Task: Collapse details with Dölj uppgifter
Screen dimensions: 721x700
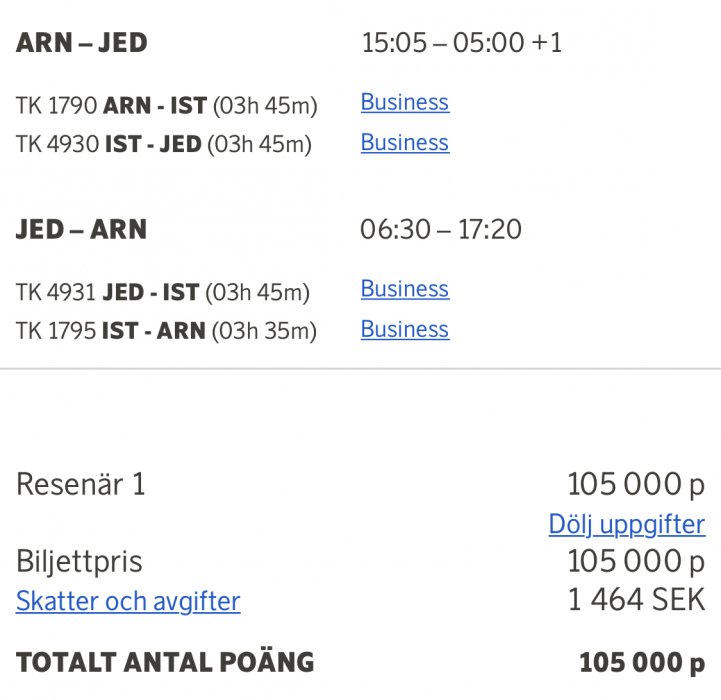Action: (626, 524)
